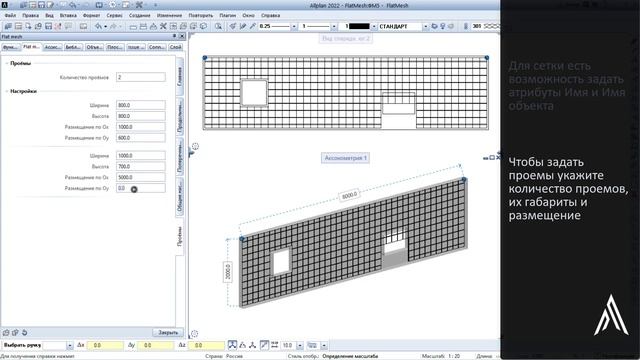Viewport: 640px width, 360px height.
Task: Open pen thickness 0.25 dropdown
Action: click(294, 27)
